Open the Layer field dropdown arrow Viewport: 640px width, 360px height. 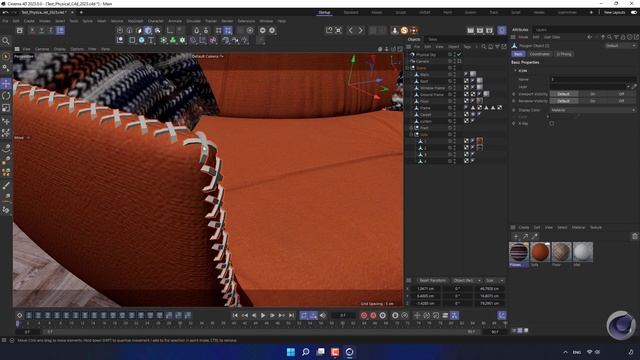[x=628, y=87]
